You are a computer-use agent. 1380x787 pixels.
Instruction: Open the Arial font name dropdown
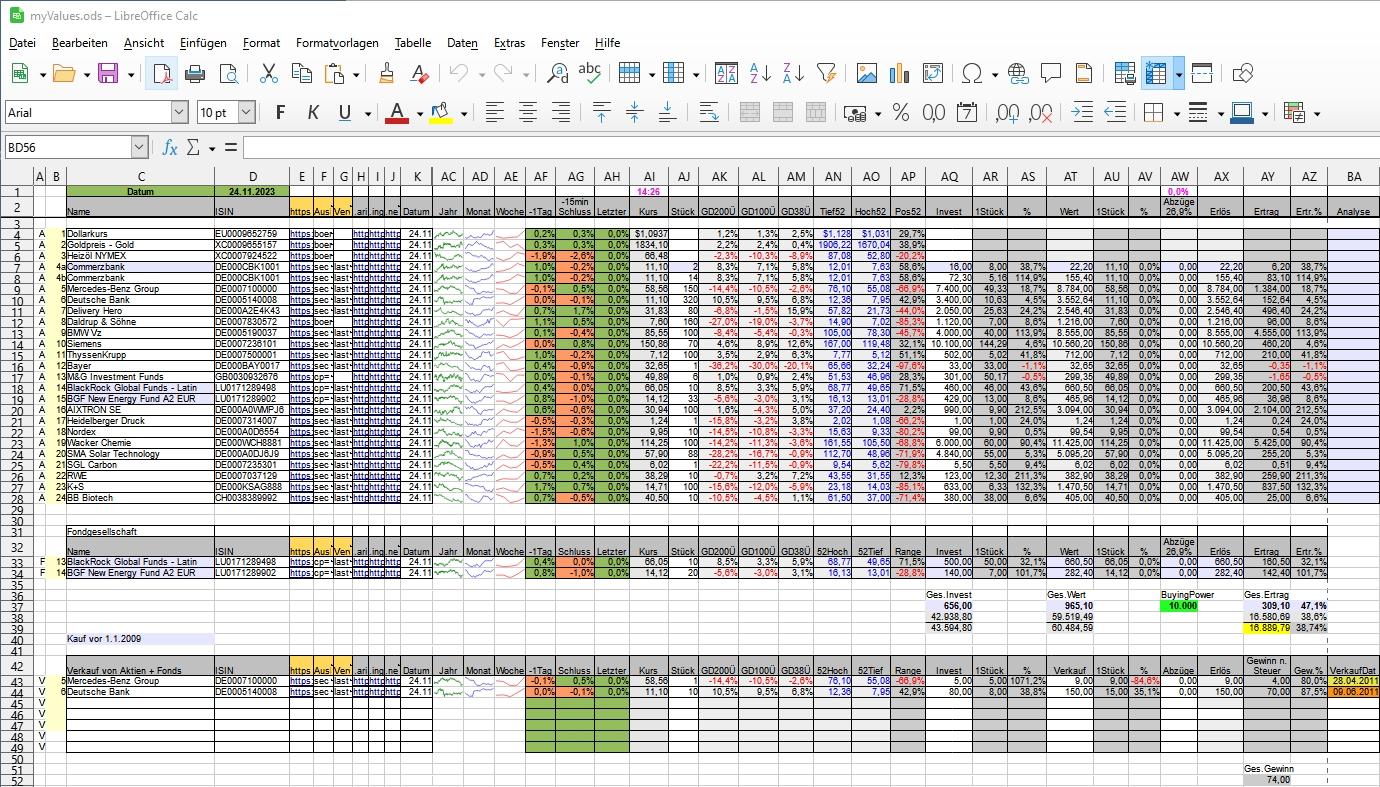coord(179,113)
